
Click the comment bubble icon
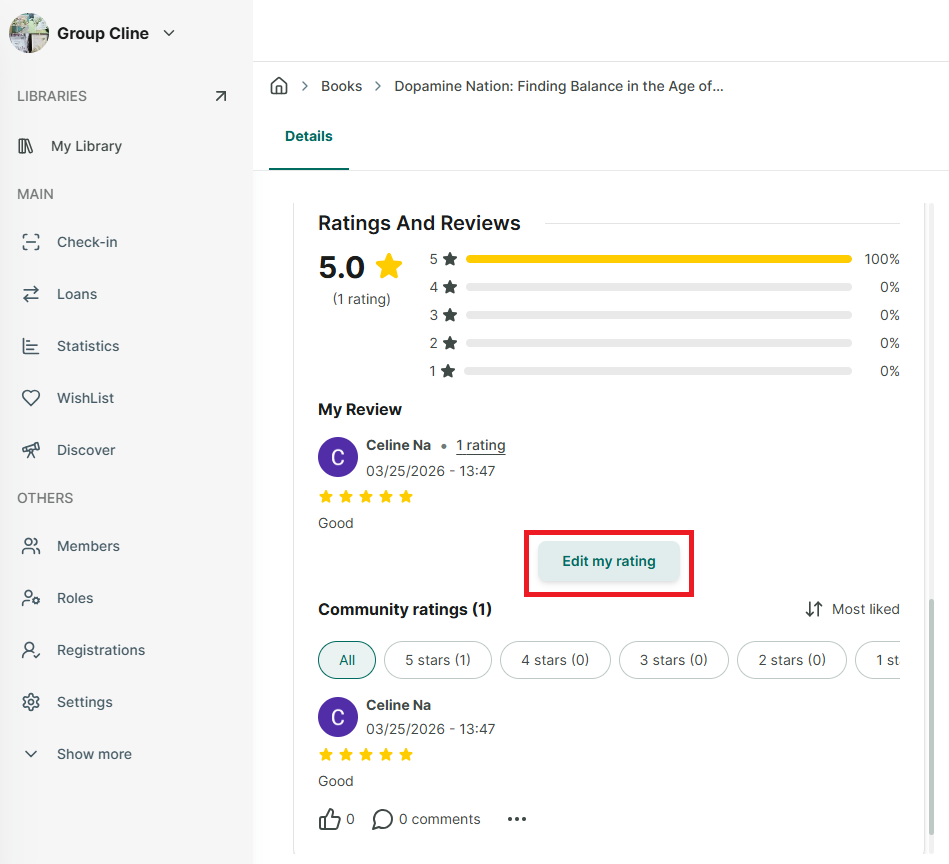(x=383, y=819)
